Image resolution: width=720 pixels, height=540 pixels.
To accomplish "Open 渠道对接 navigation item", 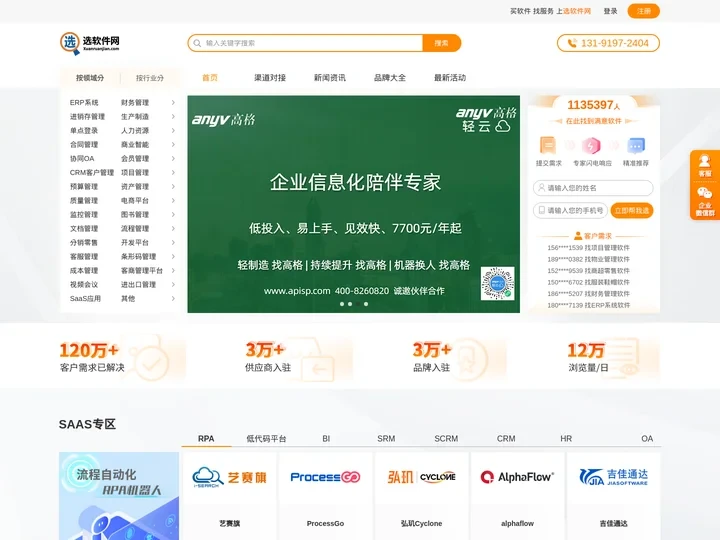I will coord(270,78).
